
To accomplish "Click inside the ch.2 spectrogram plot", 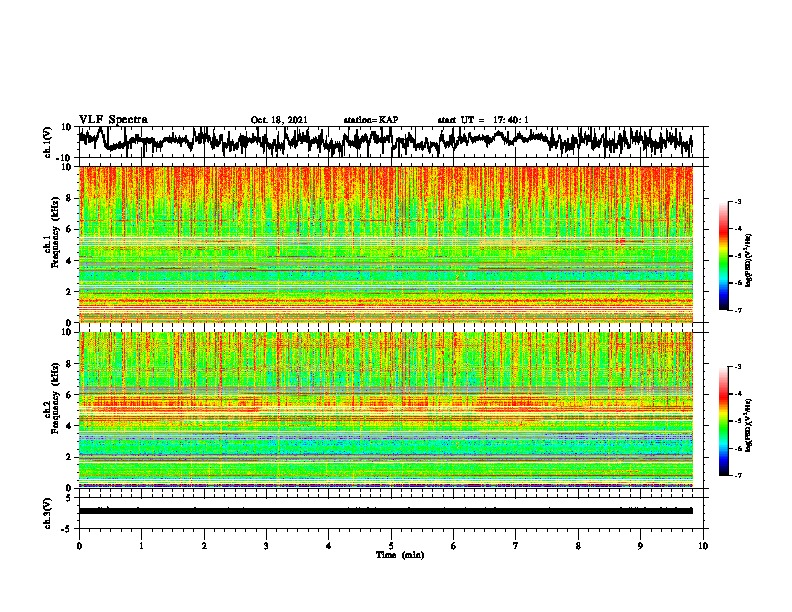I will [x=385, y=410].
